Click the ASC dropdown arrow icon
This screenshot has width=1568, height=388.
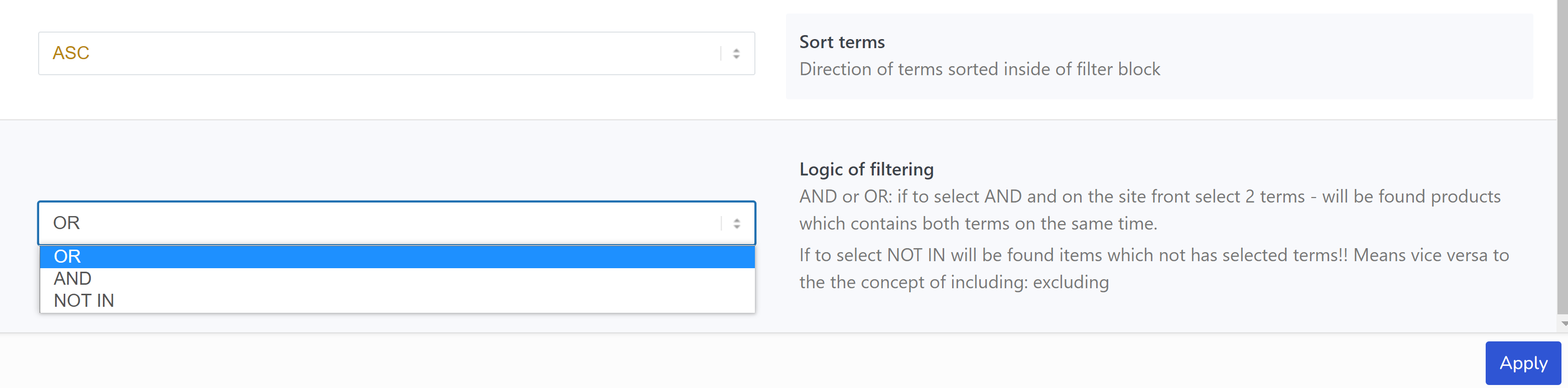click(x=736, y=54)
